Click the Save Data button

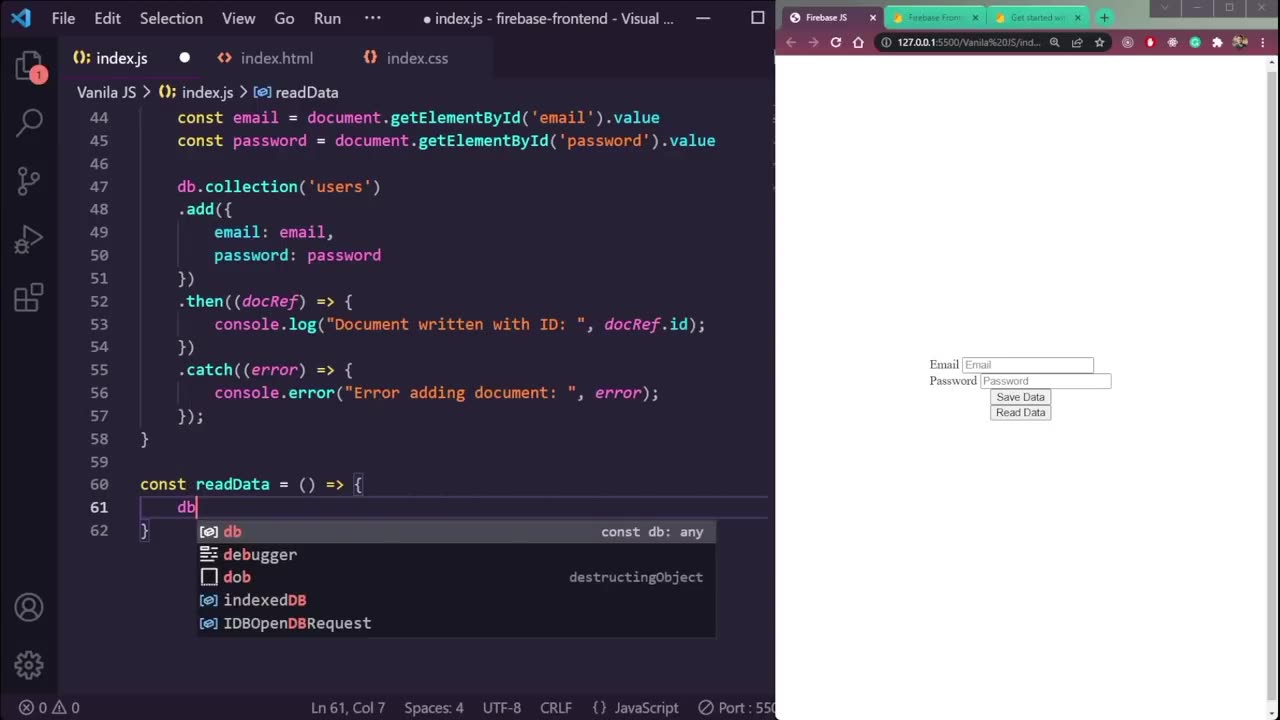click(x=1020, y=397)
